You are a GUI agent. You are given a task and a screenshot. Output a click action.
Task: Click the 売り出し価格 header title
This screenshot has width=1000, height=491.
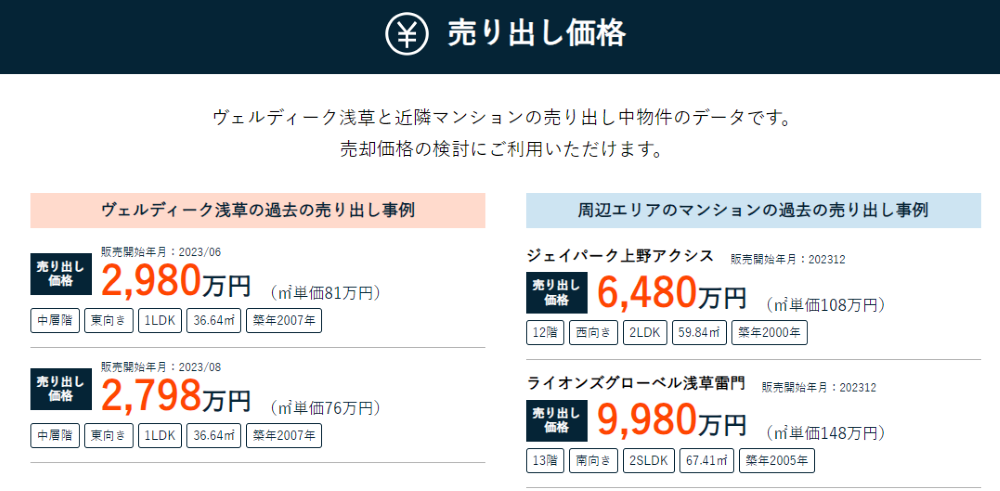[536, 34]
